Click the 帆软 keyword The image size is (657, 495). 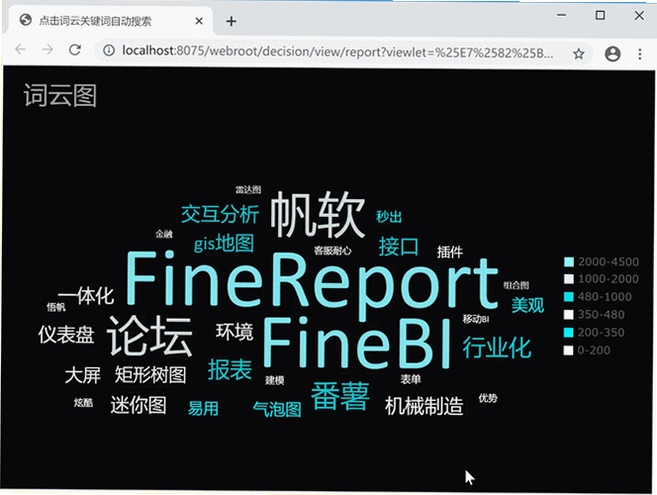[318, 215]
